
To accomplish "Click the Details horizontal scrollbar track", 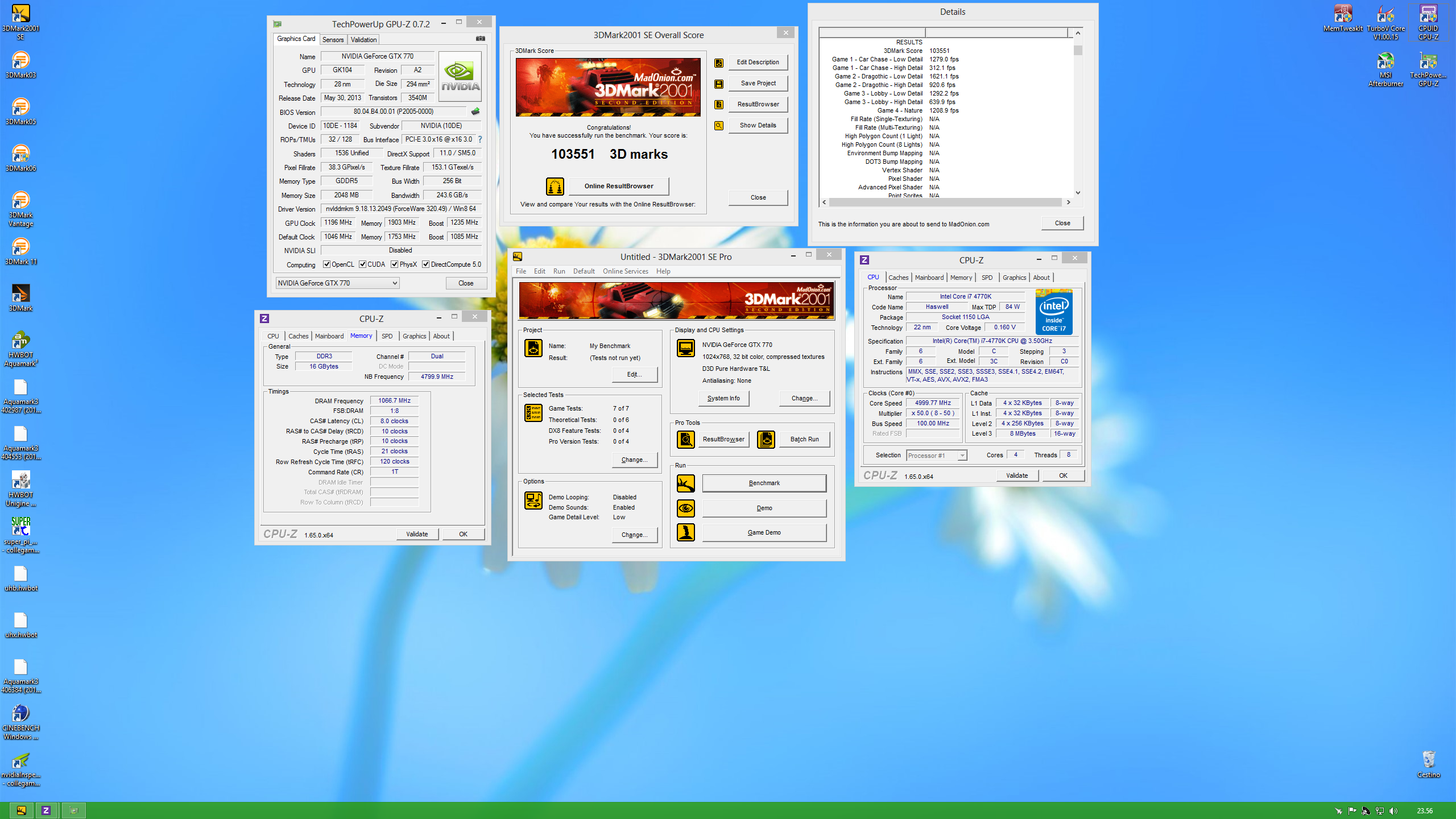I will click(x=945, y=202).
